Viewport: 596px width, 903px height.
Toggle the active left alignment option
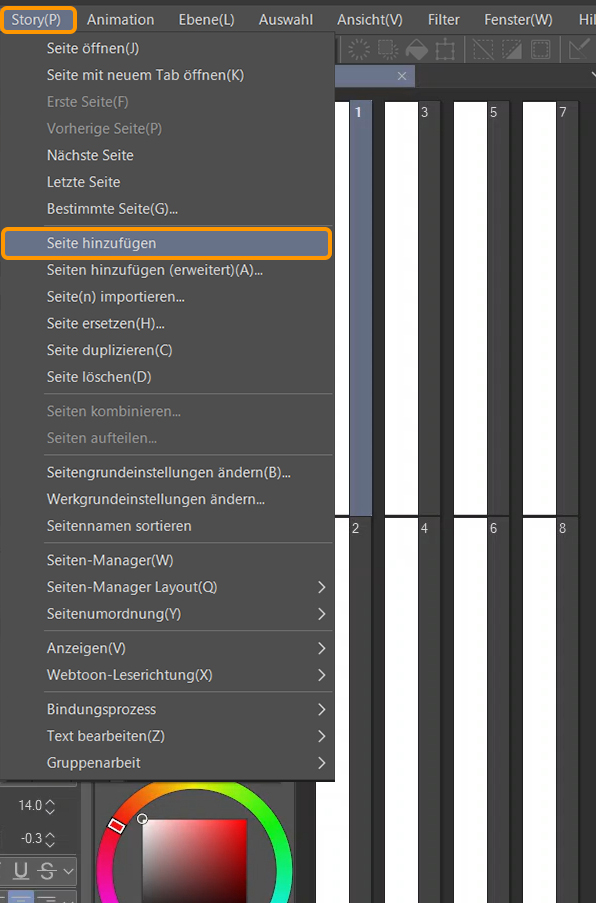tap(21, 898)
